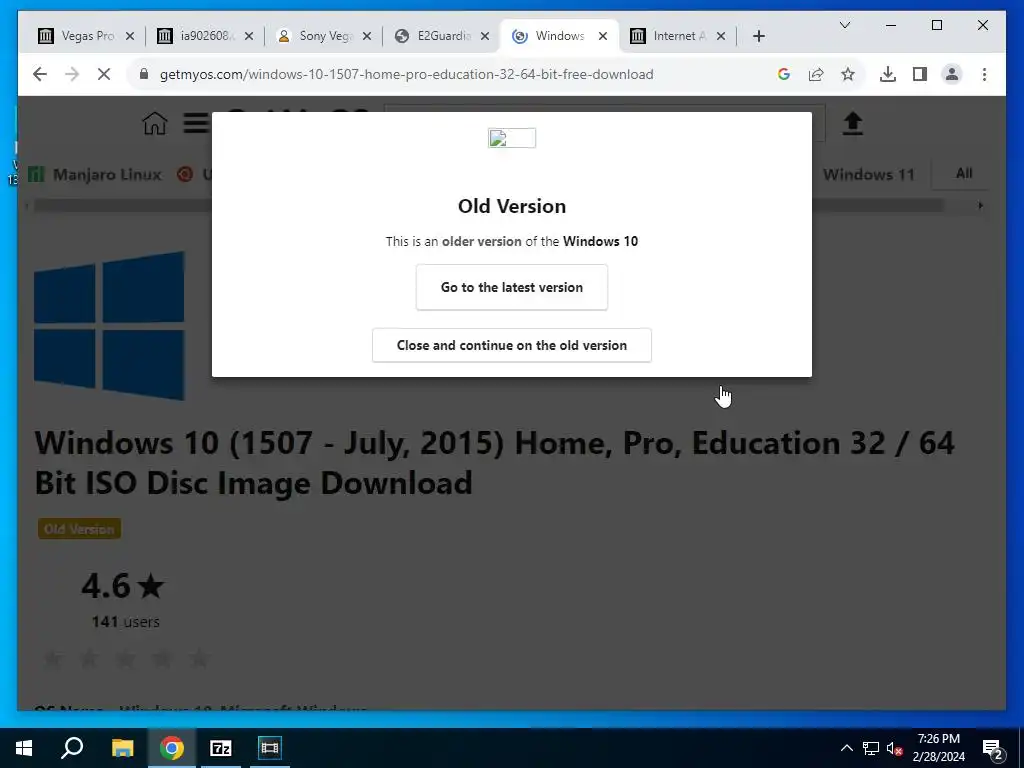The image size is (1024, 768).
Task: Click the address bar URL
Action: coord(406,74)
